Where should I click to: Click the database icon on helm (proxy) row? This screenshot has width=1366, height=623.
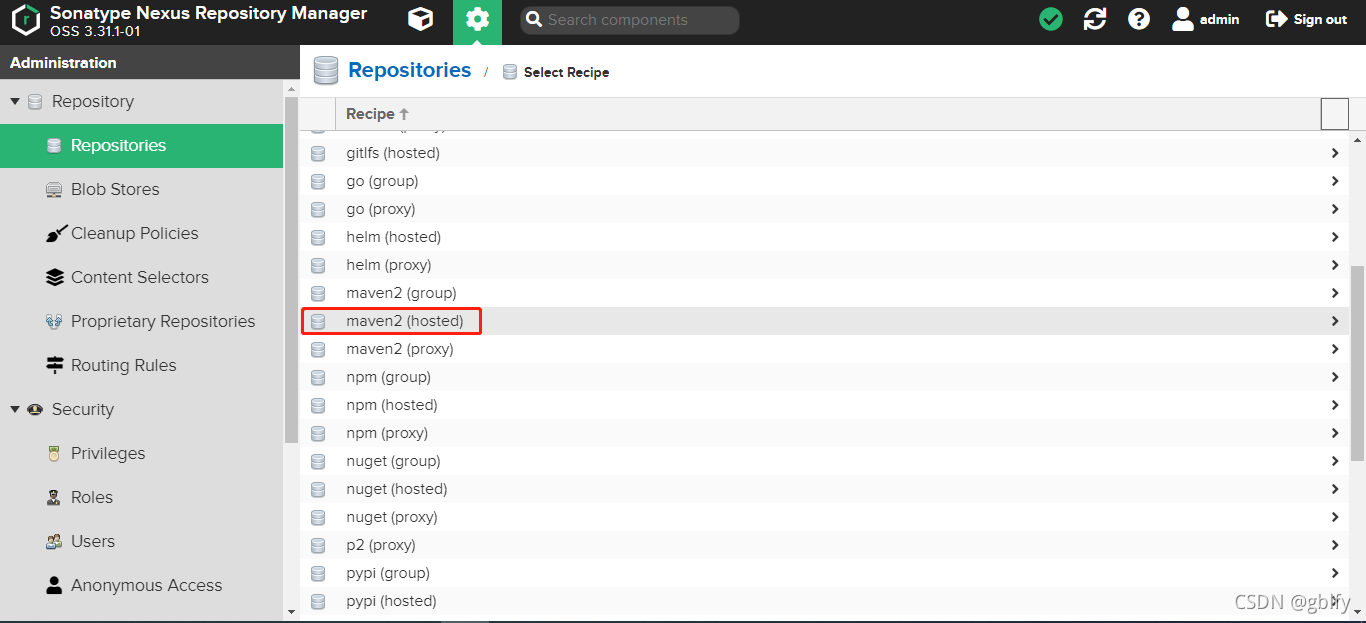[318, 265]
